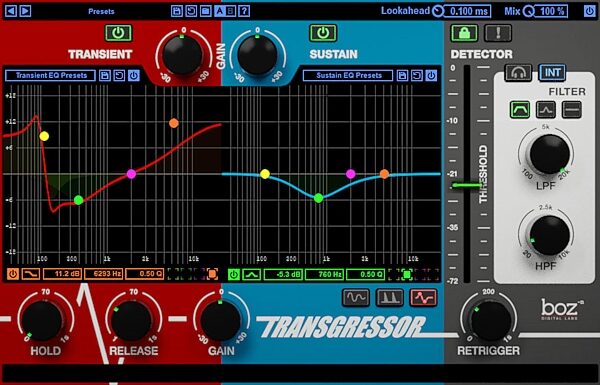Click the Lookahead 0.100 ms value field
Viewport: 600px width, 385px height.
pyautogui.click(x=468, y=11)
